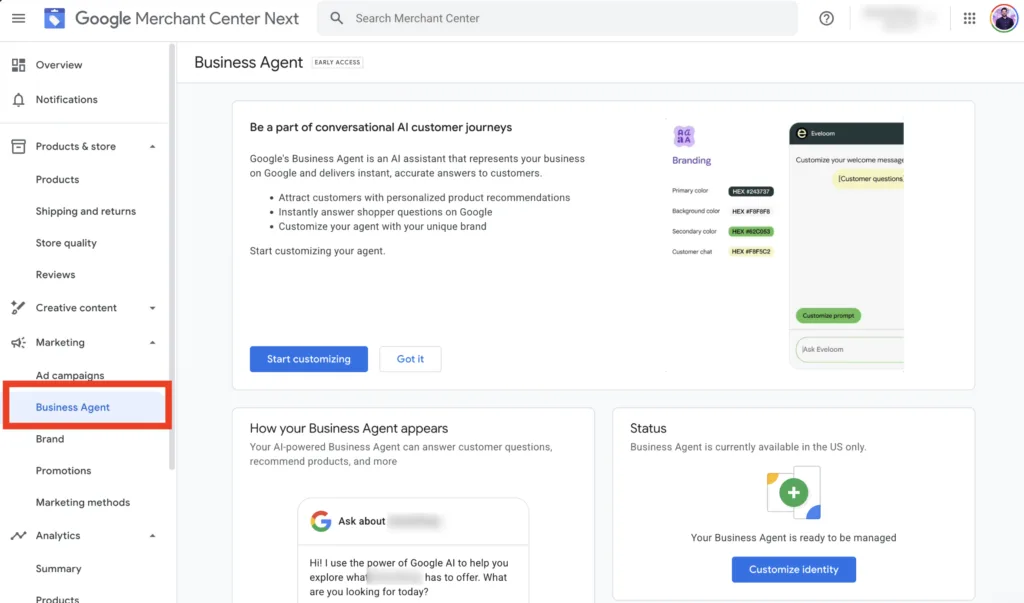Open Ad campaigns under Marketing
Screen dimensions: 1024x603
70,376
